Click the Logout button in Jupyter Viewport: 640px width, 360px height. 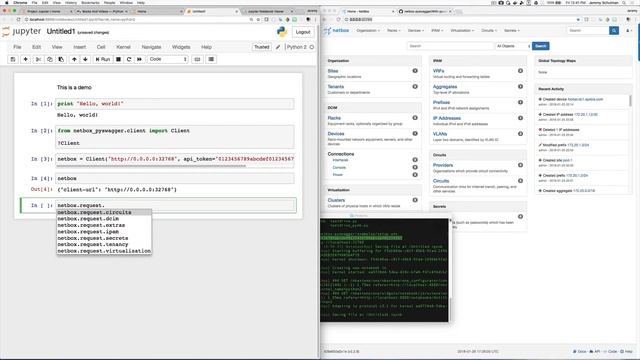tap(303, 32)
